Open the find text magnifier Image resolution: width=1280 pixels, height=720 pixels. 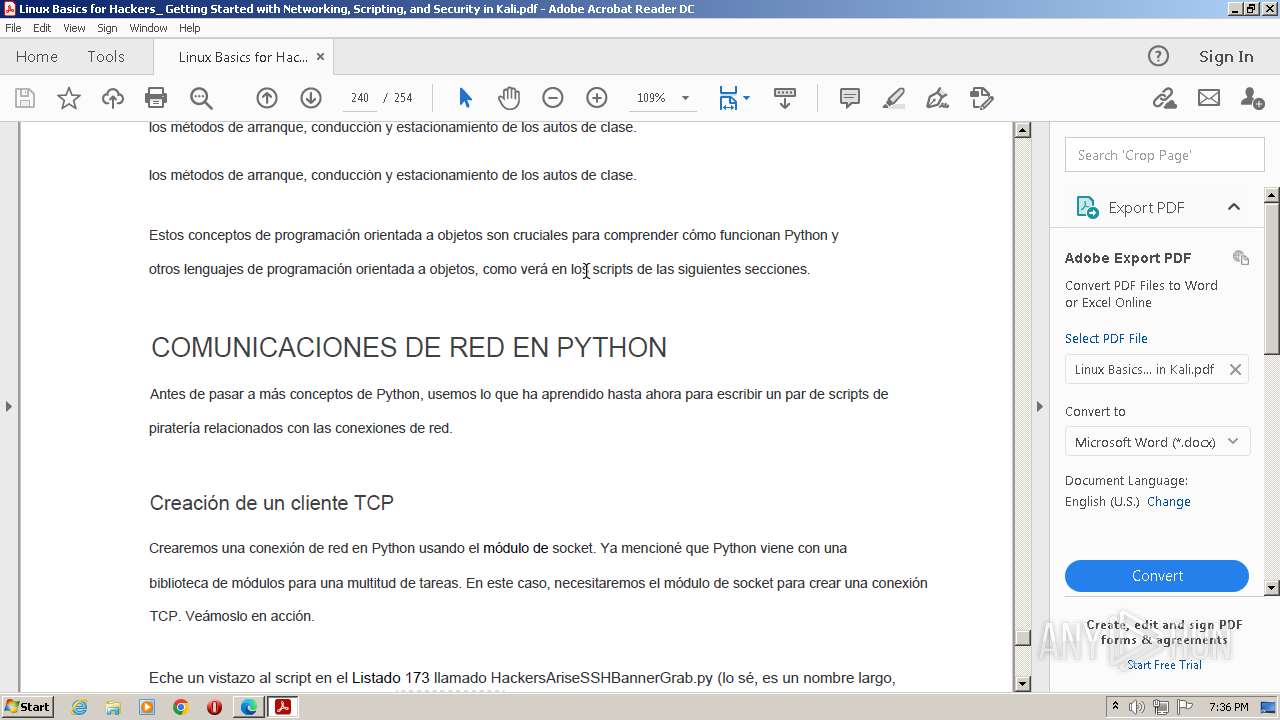pos(201,98)
